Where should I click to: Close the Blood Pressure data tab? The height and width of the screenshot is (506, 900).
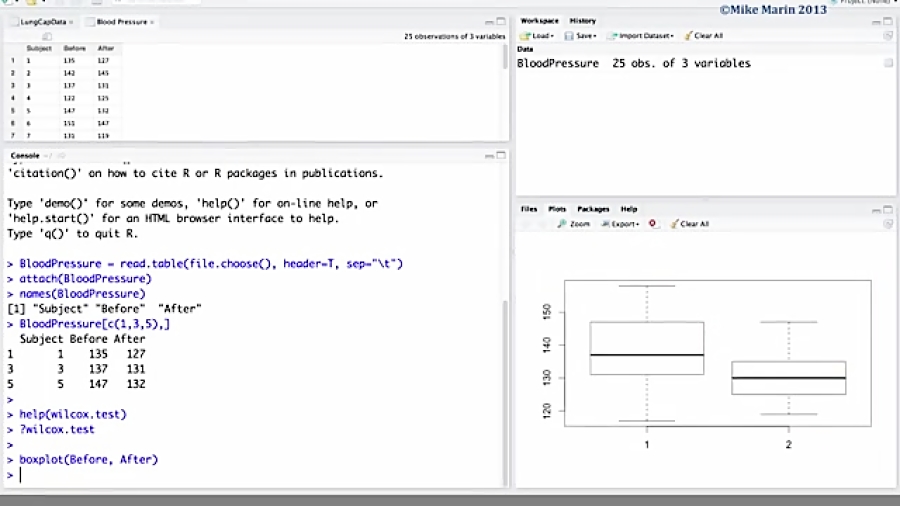152,21
